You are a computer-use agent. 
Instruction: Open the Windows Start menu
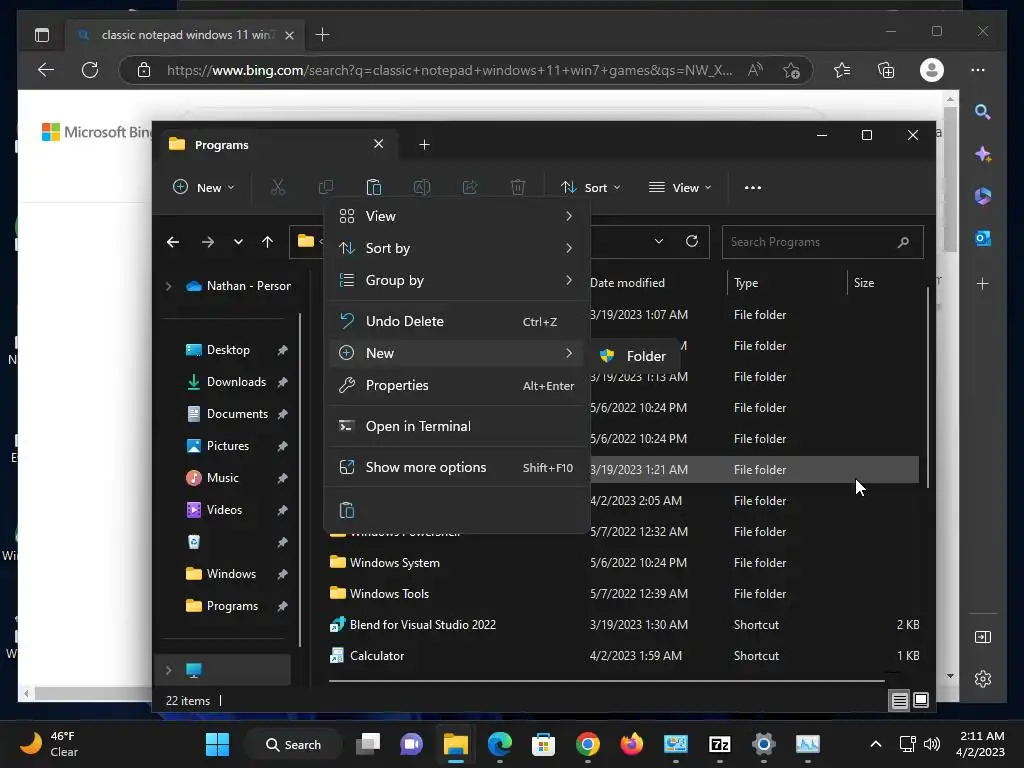217,744
